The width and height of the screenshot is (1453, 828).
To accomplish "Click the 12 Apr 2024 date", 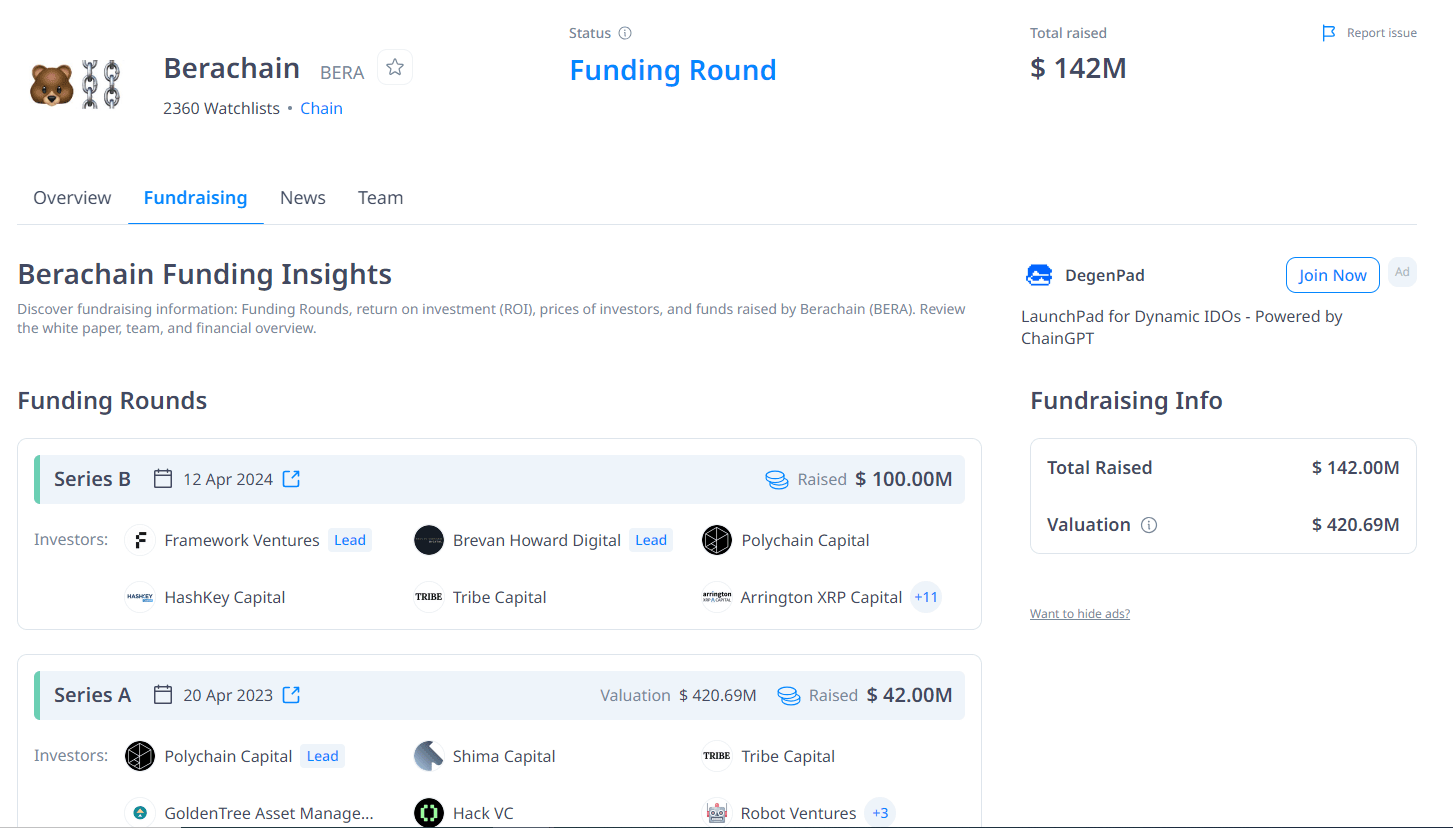I will click(x=228, y=479).
